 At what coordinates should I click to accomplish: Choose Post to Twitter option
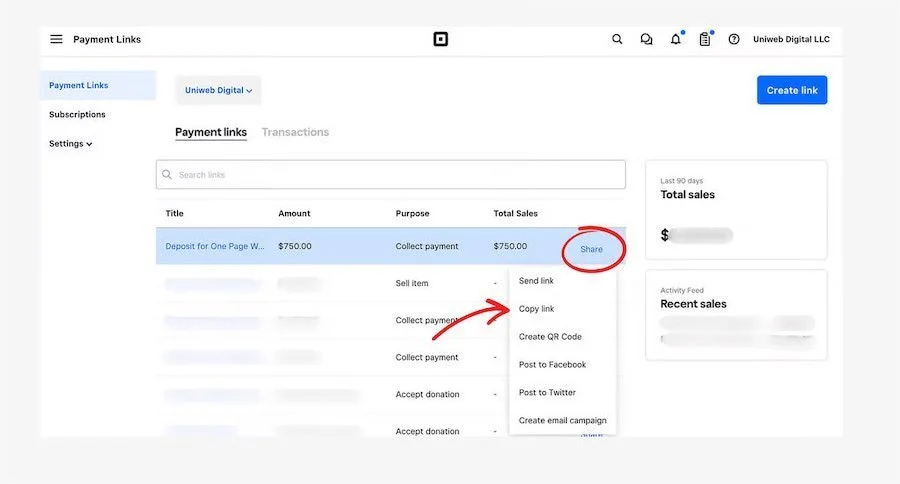[x=547, y=393]
